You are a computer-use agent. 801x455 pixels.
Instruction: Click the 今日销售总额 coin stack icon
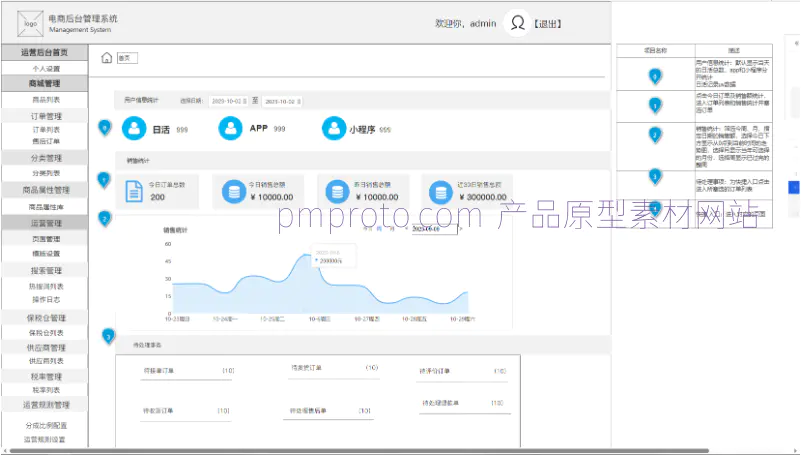(233, 191)
